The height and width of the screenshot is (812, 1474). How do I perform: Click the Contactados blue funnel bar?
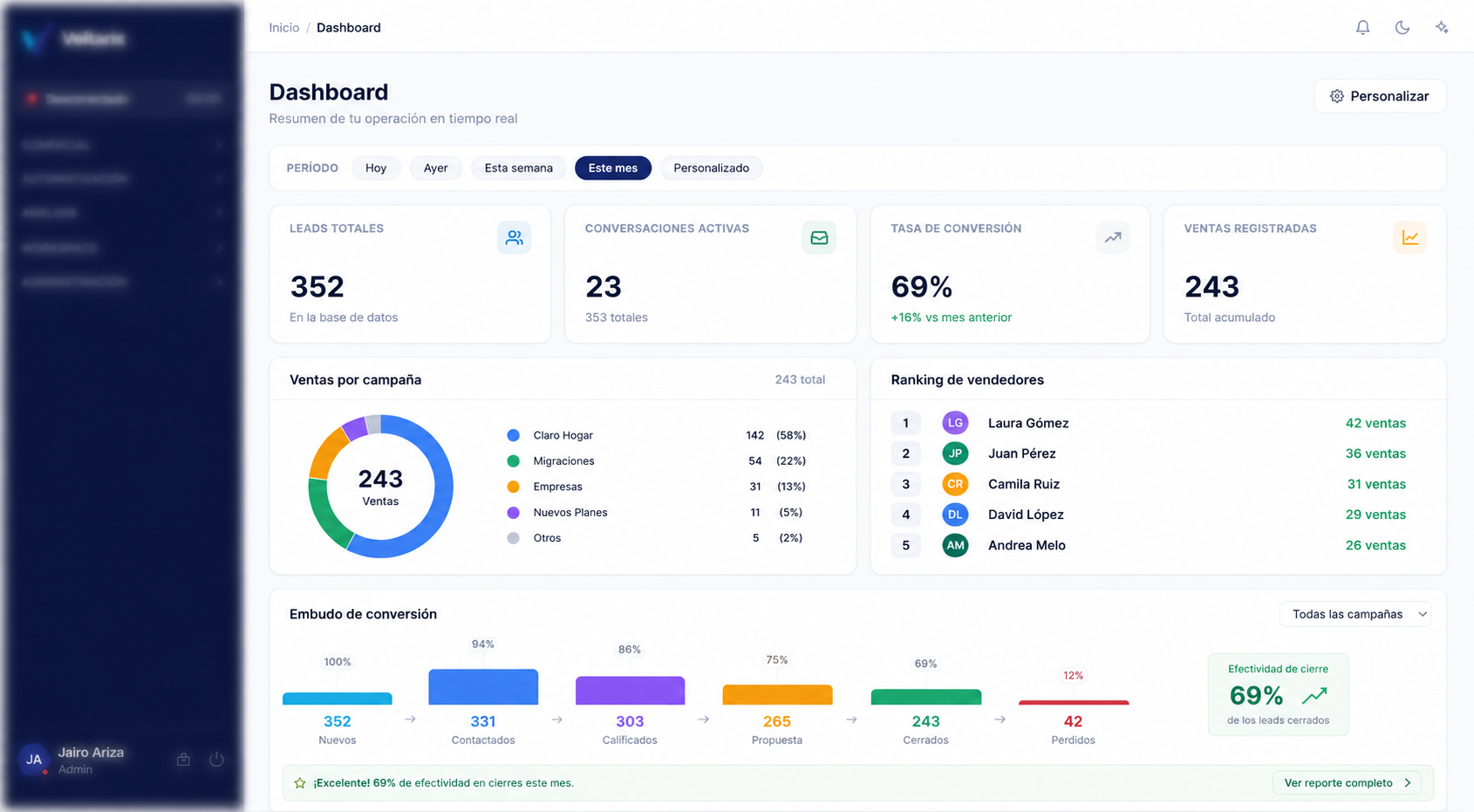click(483, 686)
